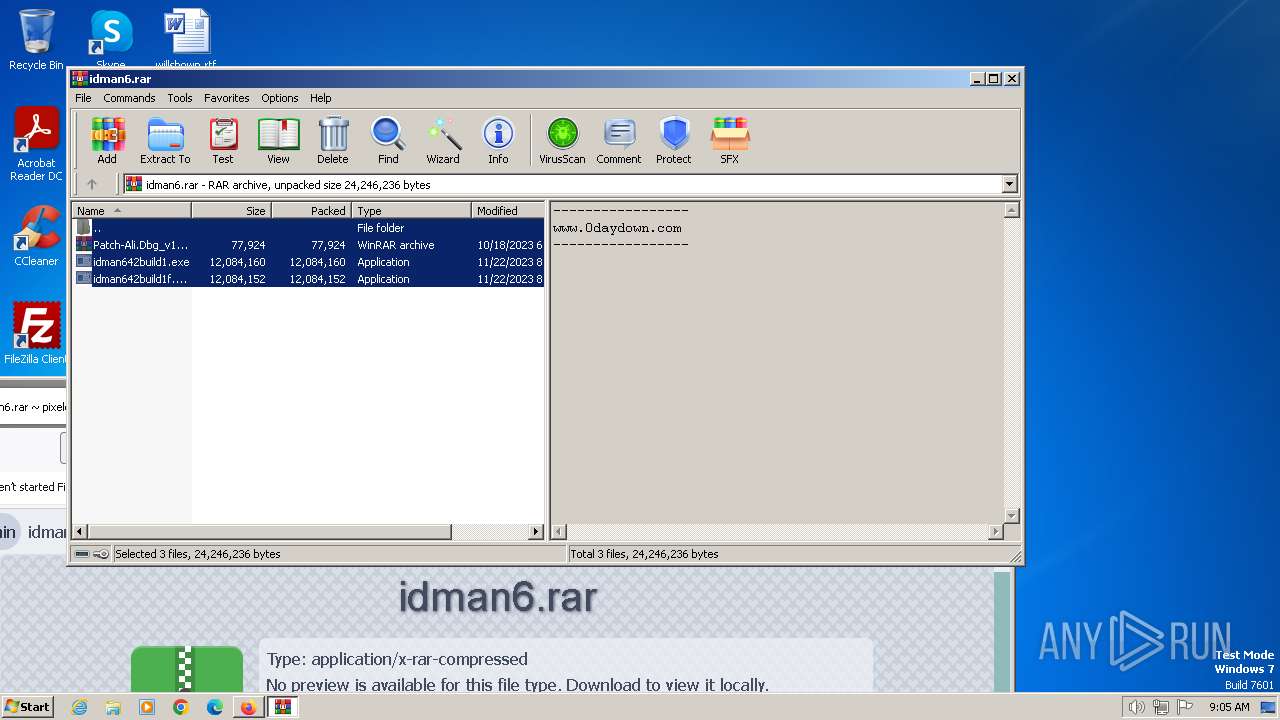This screenshot has height=720, width=1280.
Task: Select idman642build1.exe file row
Action: [309, 262]
